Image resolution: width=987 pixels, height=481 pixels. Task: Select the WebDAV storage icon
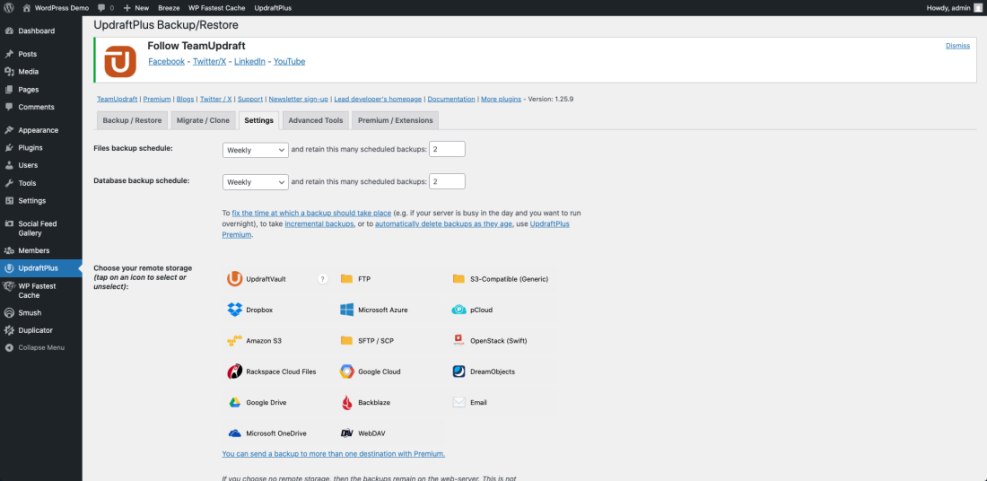tap(347, 433)
